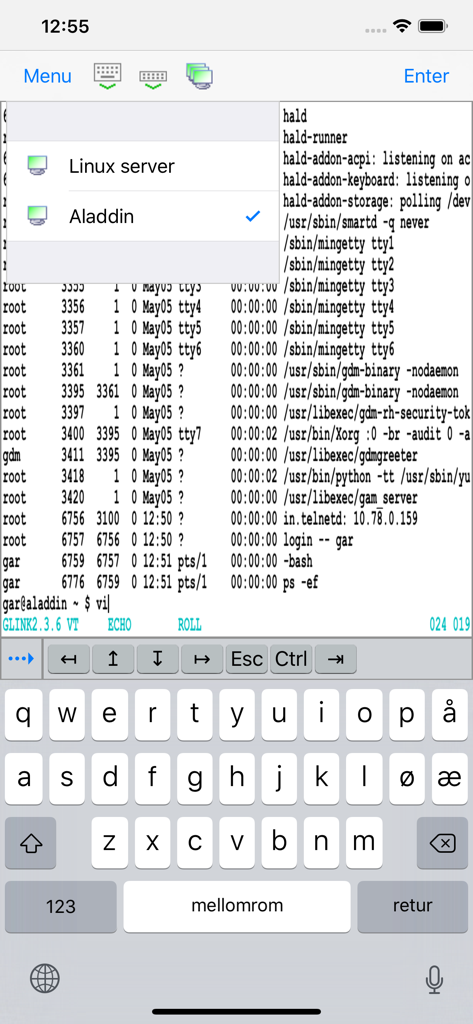473x1024 pixels.
Task: Tap the å key
Action: click(x=449, y=714)
